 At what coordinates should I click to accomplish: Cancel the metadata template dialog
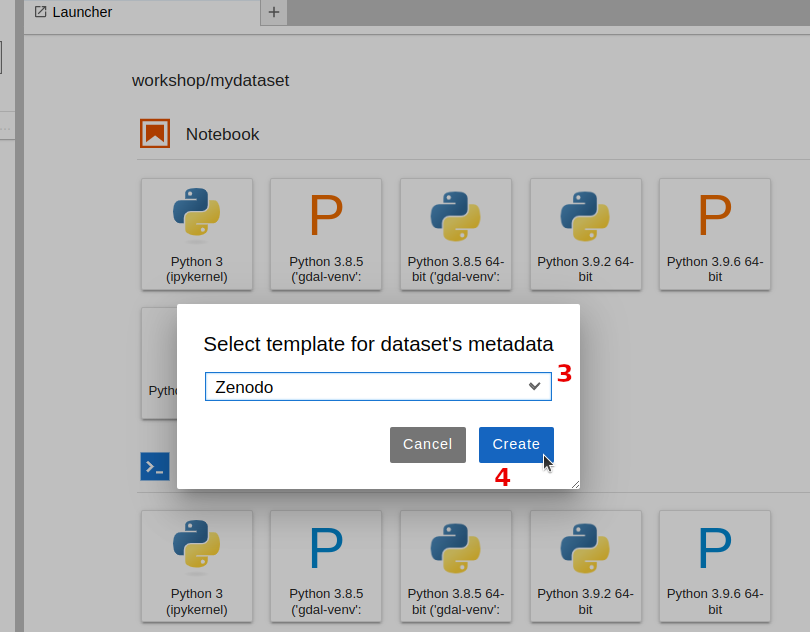point(428,444)
